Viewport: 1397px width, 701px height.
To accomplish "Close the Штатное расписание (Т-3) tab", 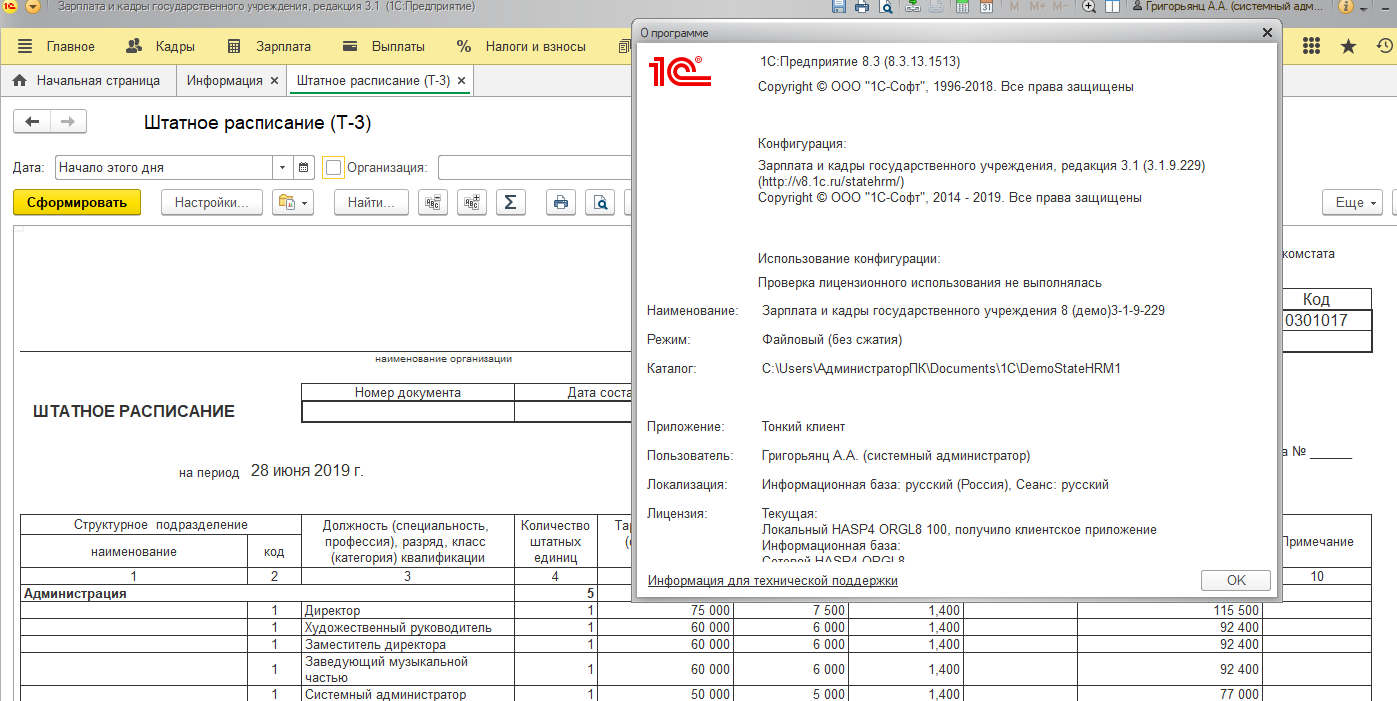I will pos(461,80).
